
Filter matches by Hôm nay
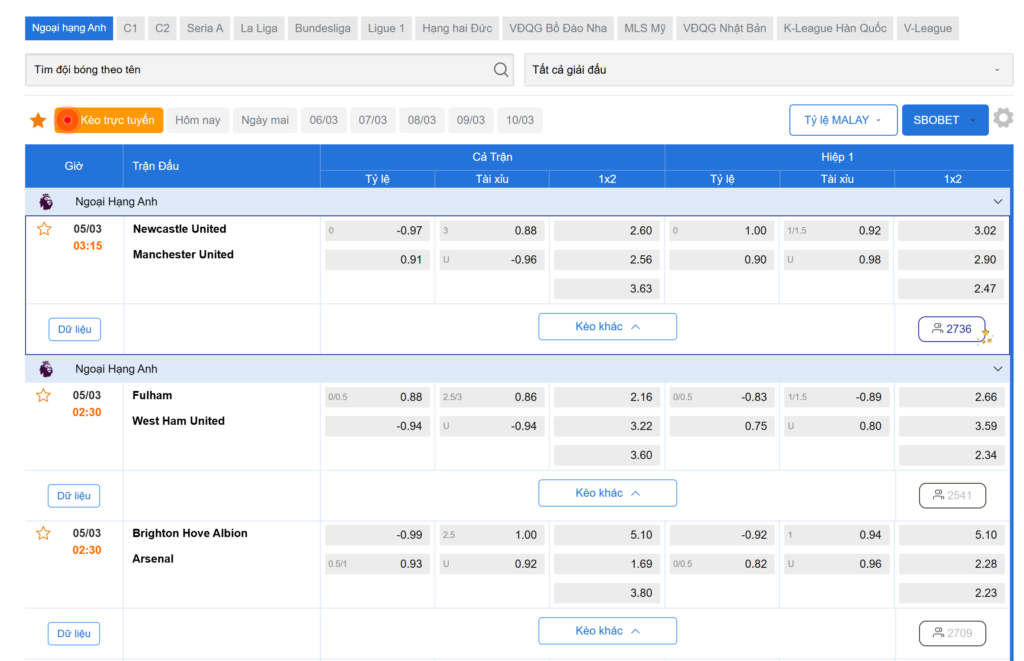coord(198,120)
